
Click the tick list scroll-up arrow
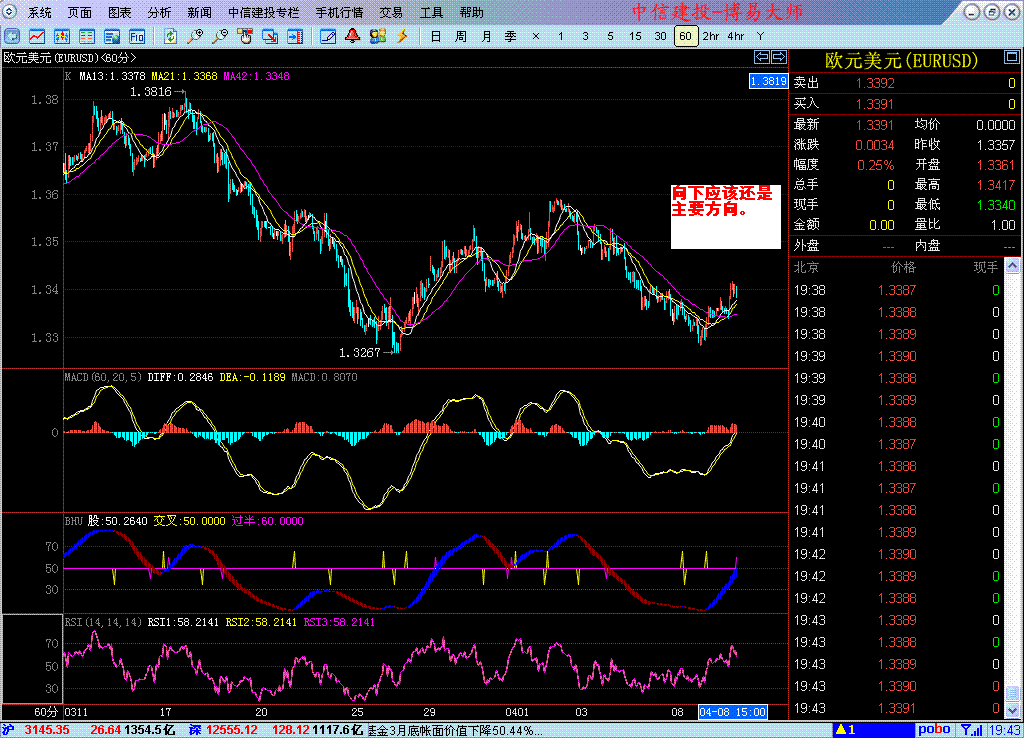pos(1012,265)
